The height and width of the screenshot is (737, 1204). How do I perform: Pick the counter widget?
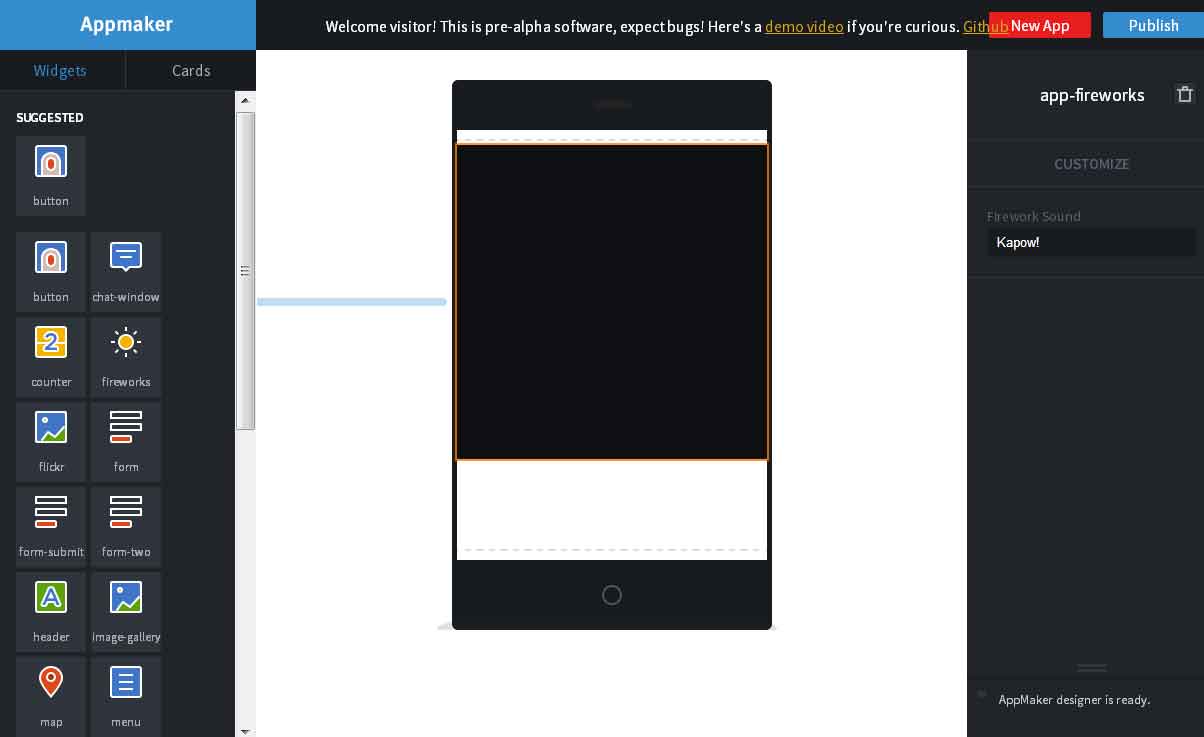51,356
